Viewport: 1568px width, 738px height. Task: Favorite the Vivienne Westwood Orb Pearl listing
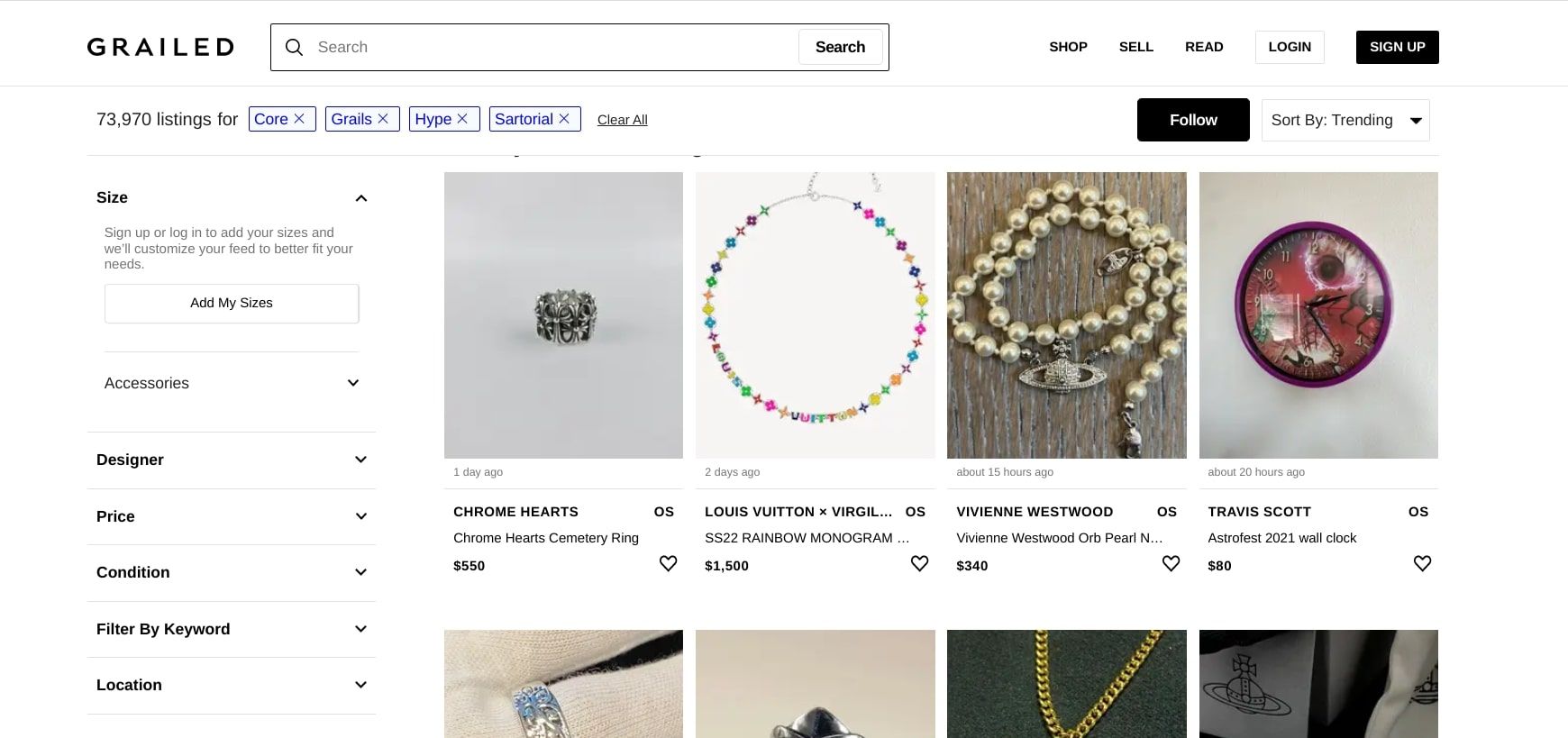[1171, 563]
